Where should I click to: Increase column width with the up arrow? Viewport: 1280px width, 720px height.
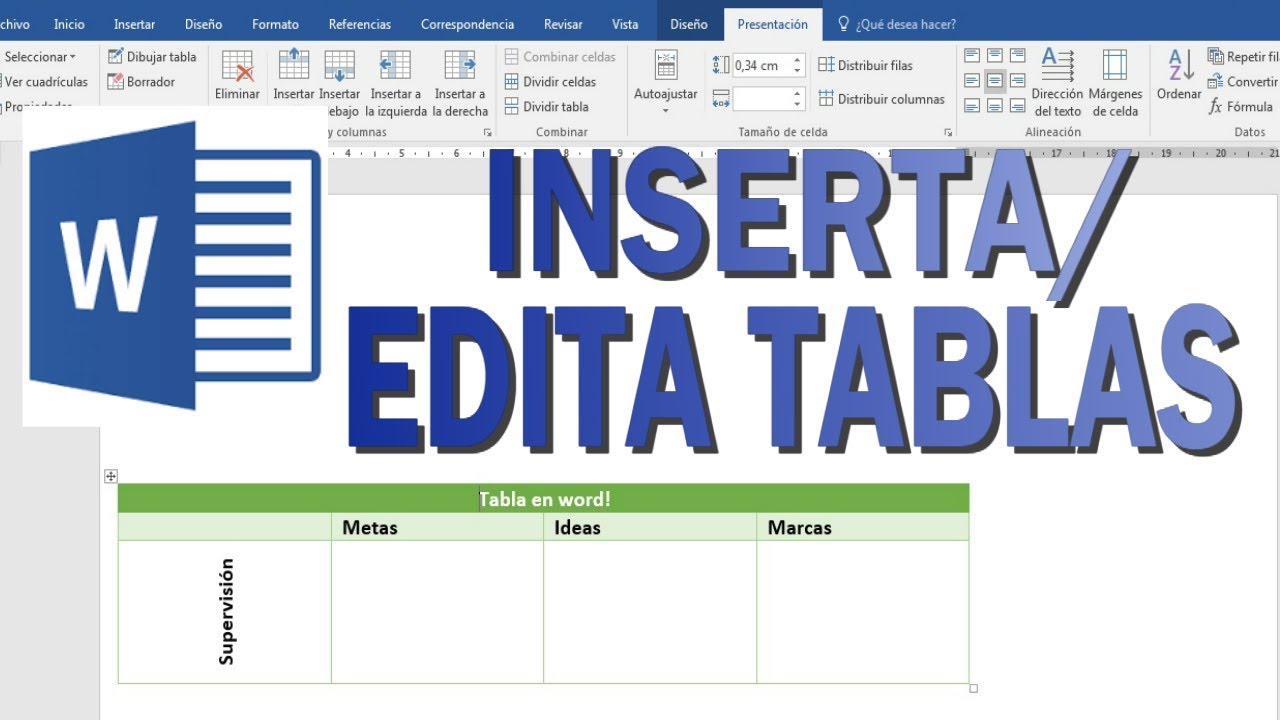click(x=797, y=94)
